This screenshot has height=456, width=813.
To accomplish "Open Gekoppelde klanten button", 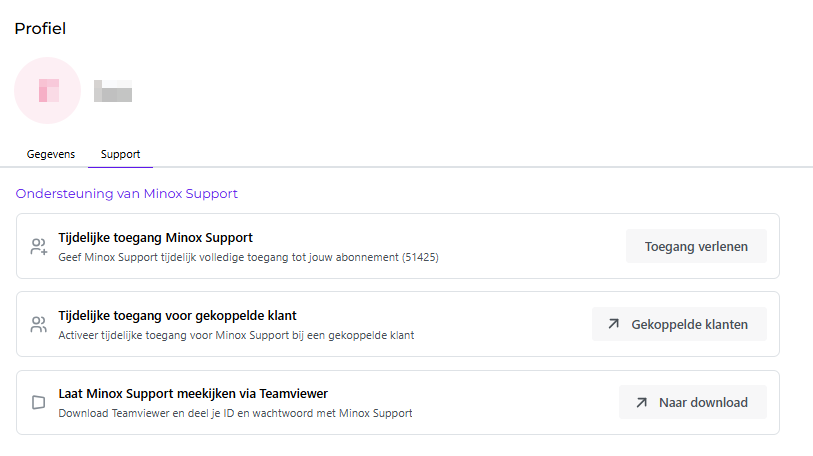I will (x=679, y=324).
